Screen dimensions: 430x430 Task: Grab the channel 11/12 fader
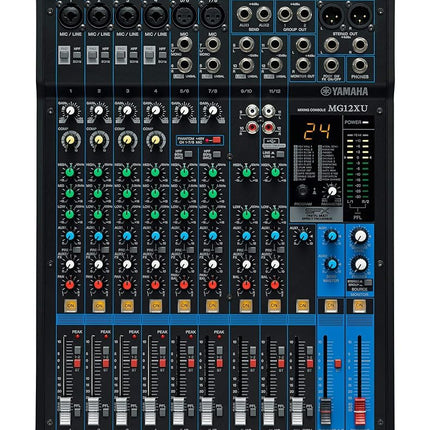(x=268, y=411)
